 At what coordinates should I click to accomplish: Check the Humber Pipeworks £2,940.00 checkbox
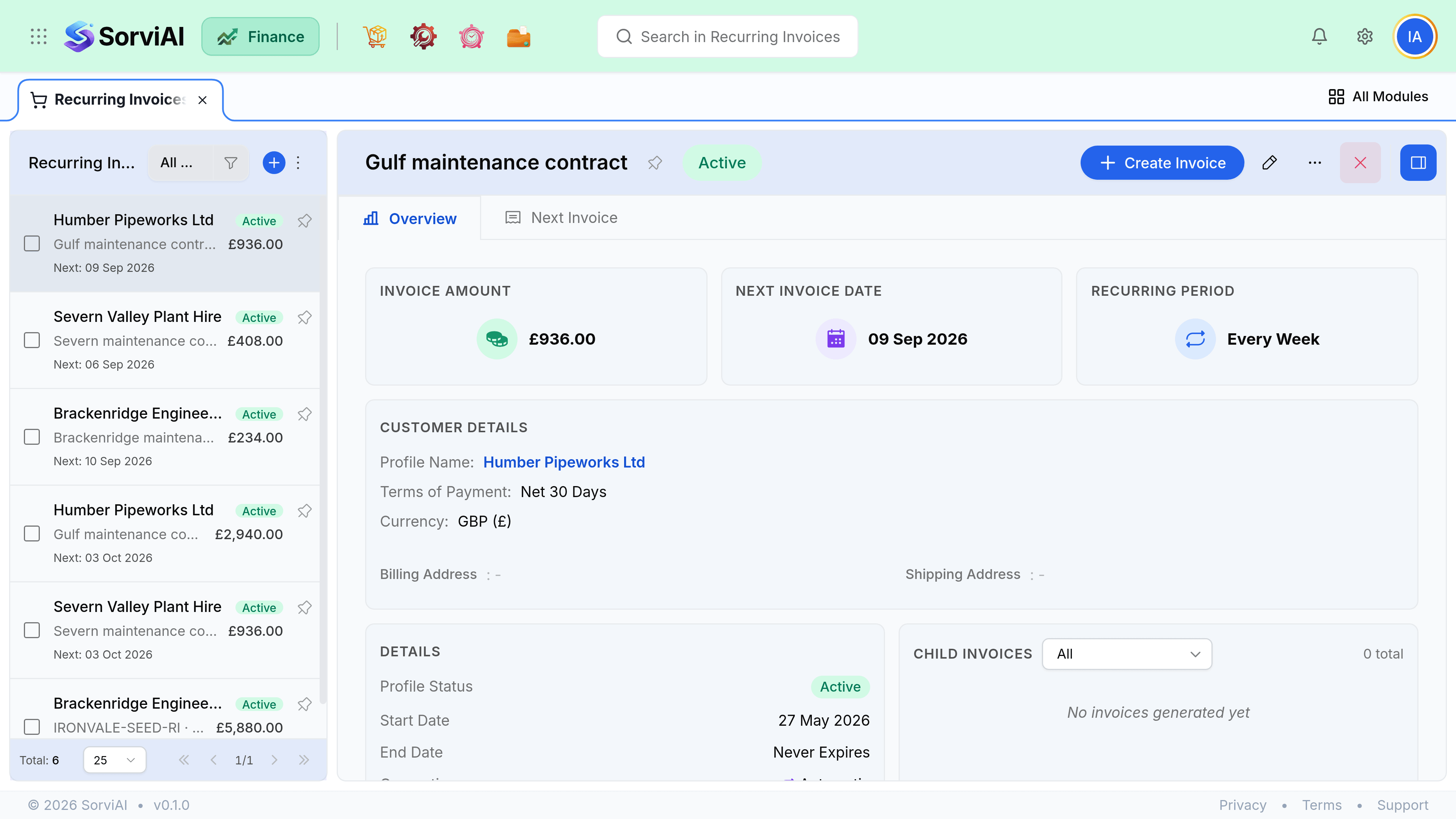pos(31,533)
